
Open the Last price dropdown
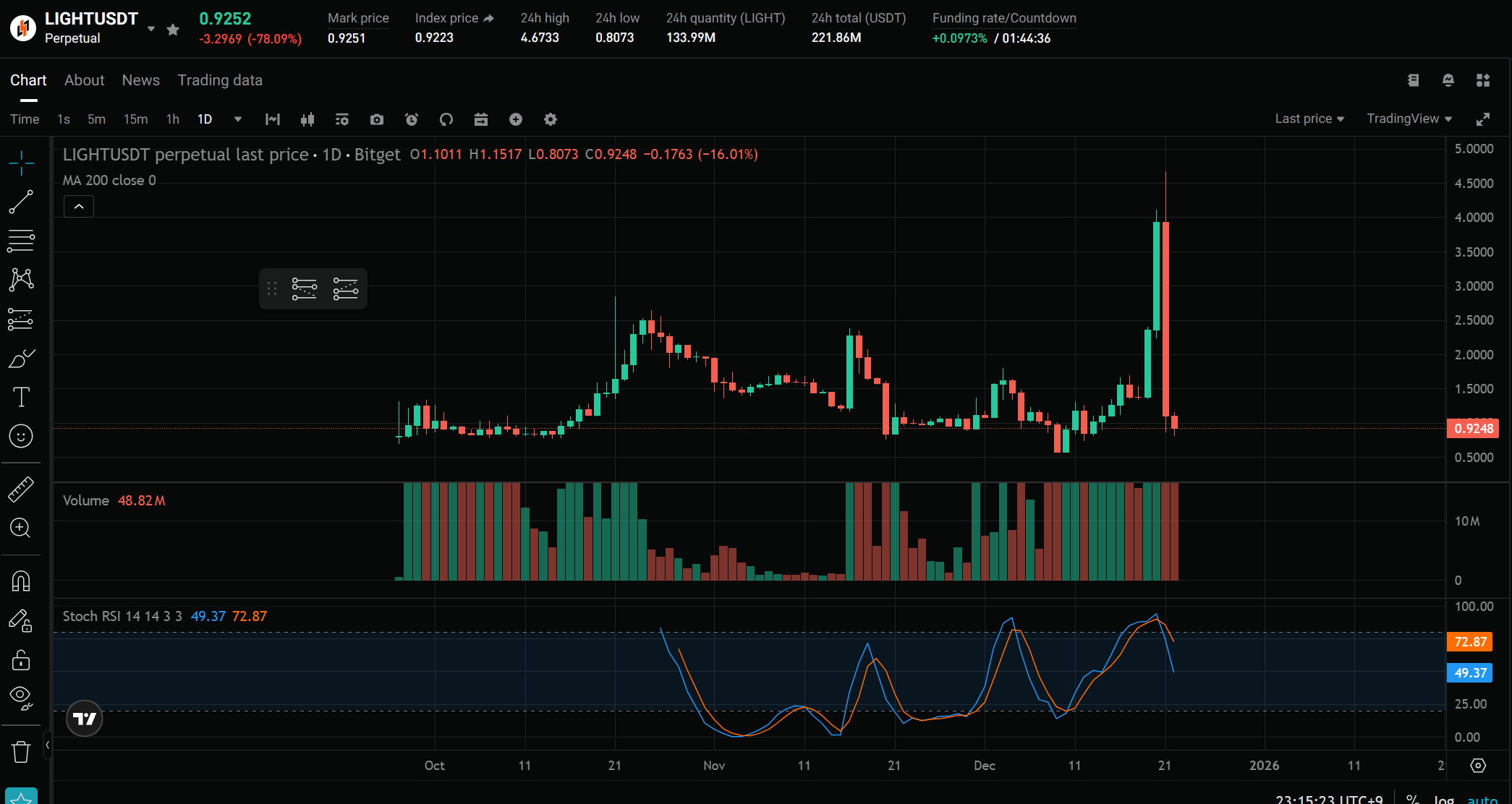point(1309,119)
